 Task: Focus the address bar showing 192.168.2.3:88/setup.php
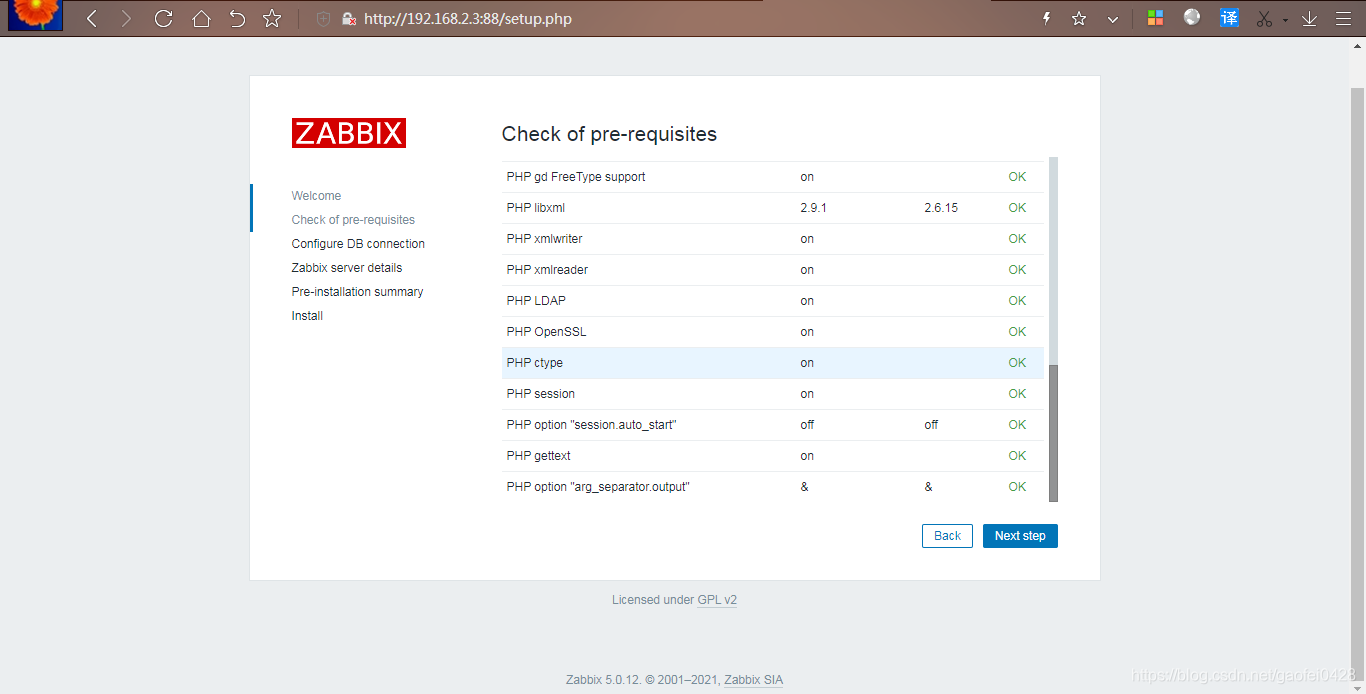(468, 18)
